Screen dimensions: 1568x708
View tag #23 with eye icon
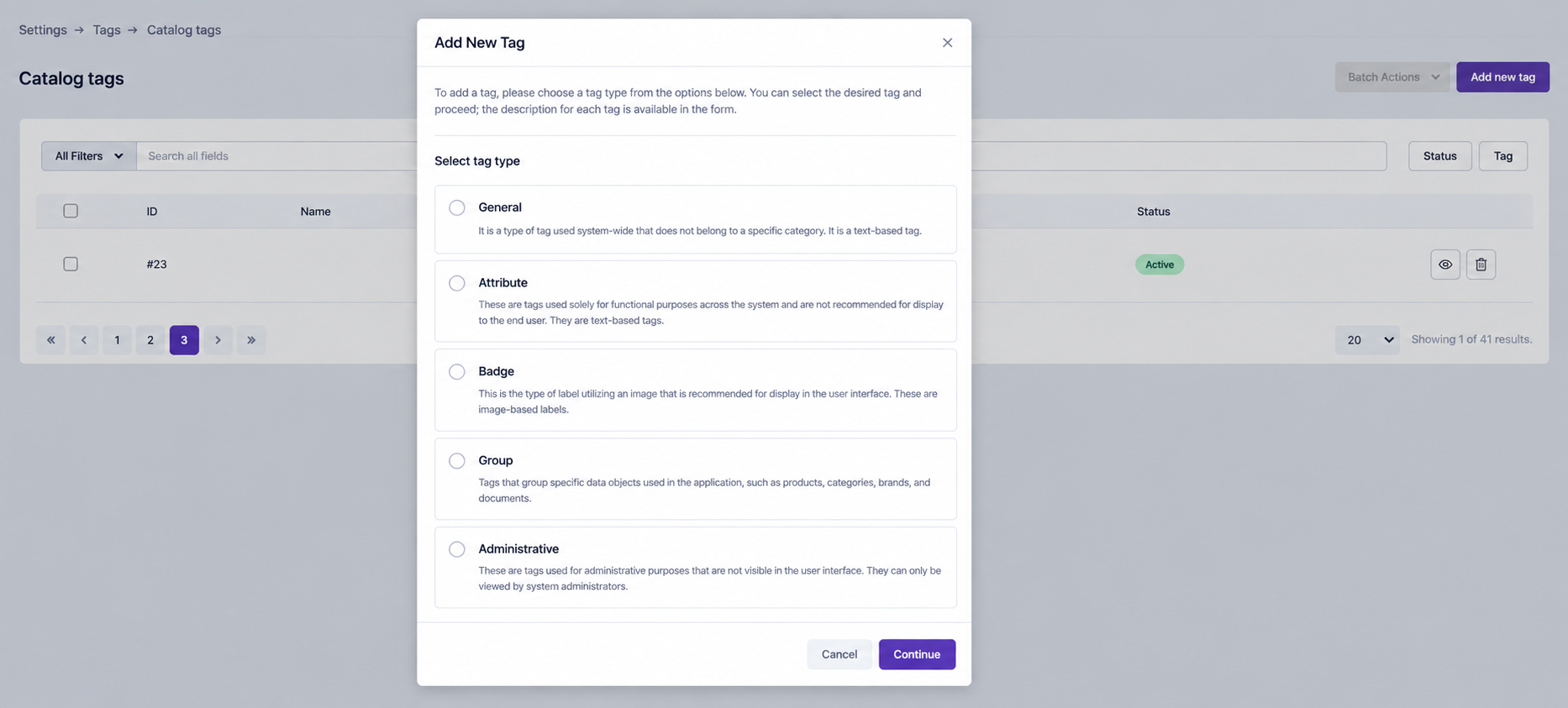point(1444,265)
